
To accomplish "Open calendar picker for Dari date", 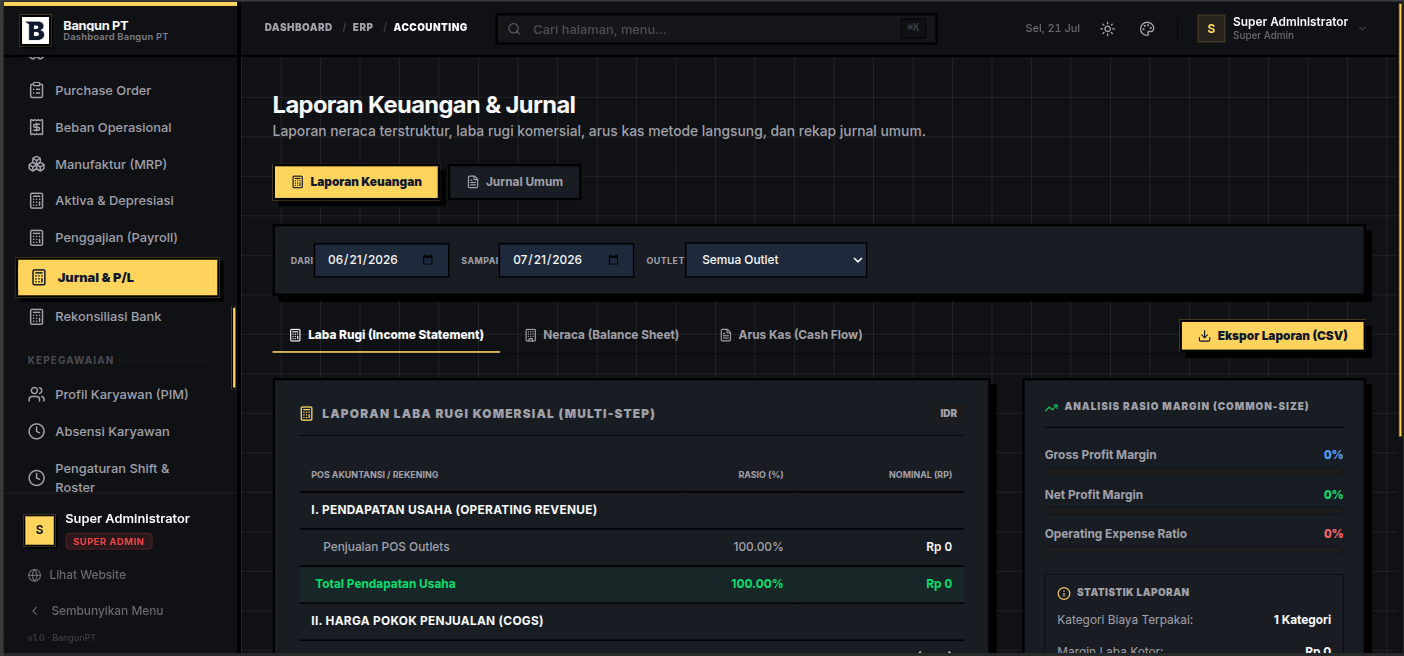I will tap(428, 260).
